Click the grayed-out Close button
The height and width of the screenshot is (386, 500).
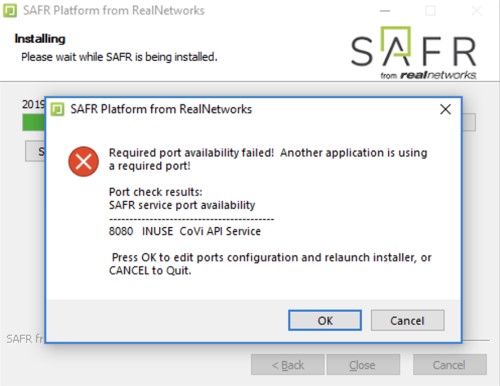pyautogui.click(x=363, y=365)
